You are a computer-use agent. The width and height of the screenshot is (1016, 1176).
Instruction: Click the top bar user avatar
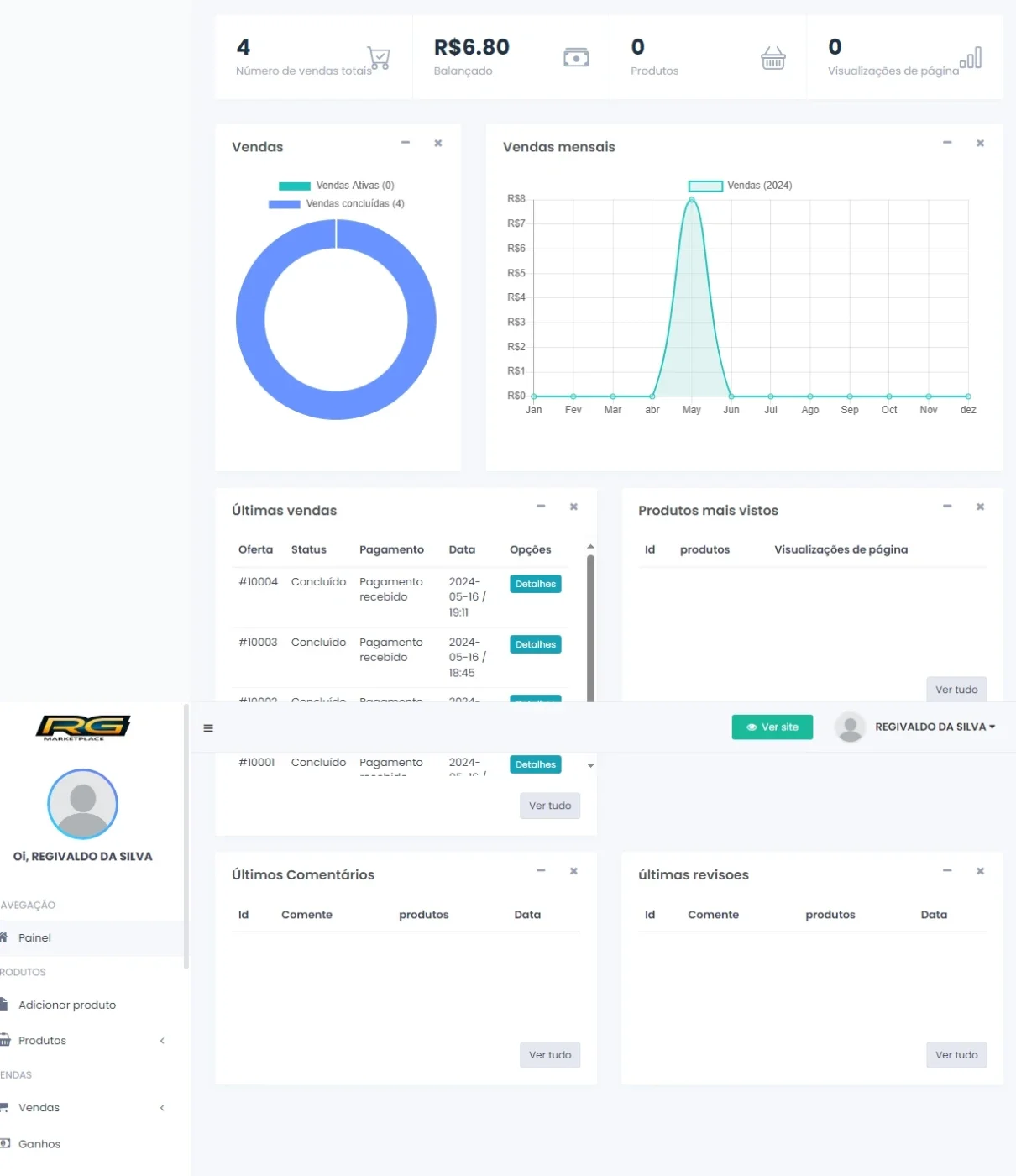pos(850,727)
